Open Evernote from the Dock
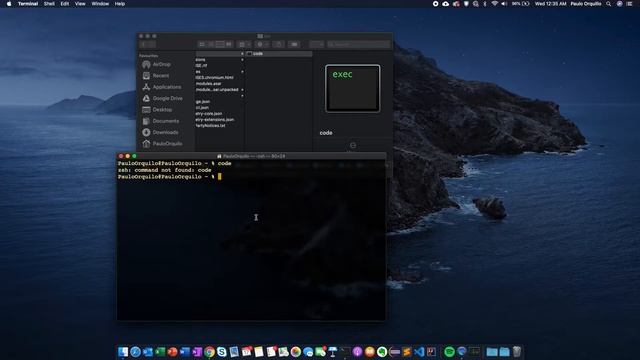 point(382,352)
